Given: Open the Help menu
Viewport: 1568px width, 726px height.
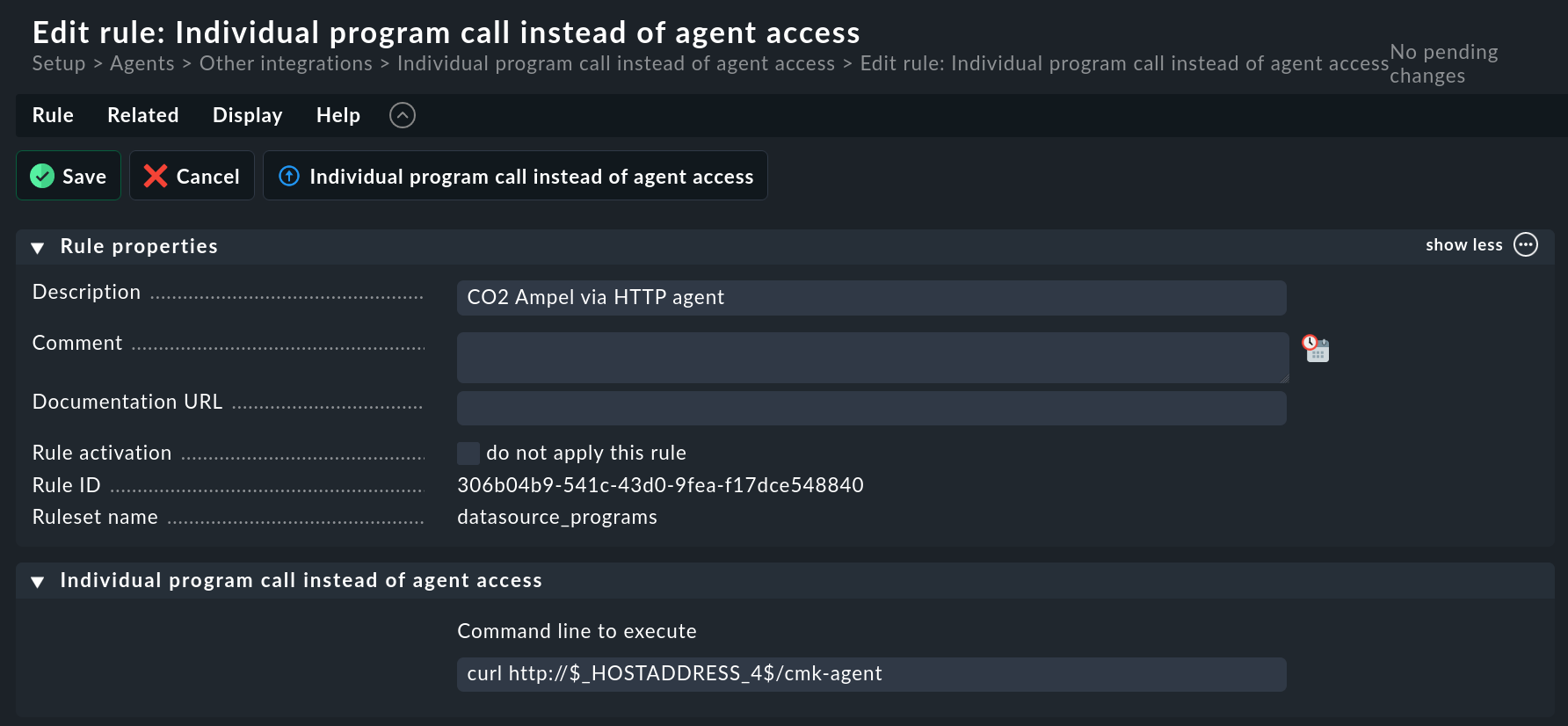Looking at the screenshot, I should point(338,115).
